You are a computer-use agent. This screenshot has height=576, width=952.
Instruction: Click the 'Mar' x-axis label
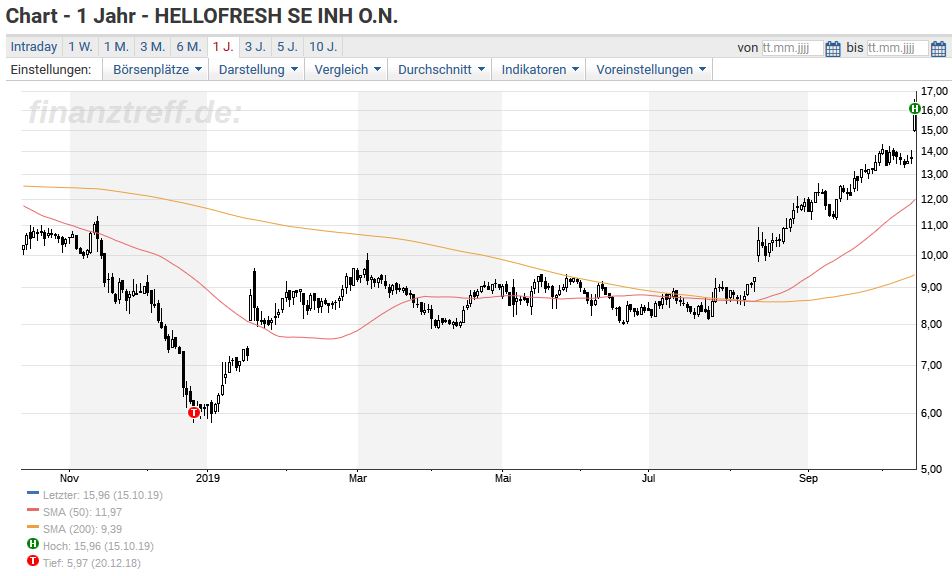[x=358, y=478]
